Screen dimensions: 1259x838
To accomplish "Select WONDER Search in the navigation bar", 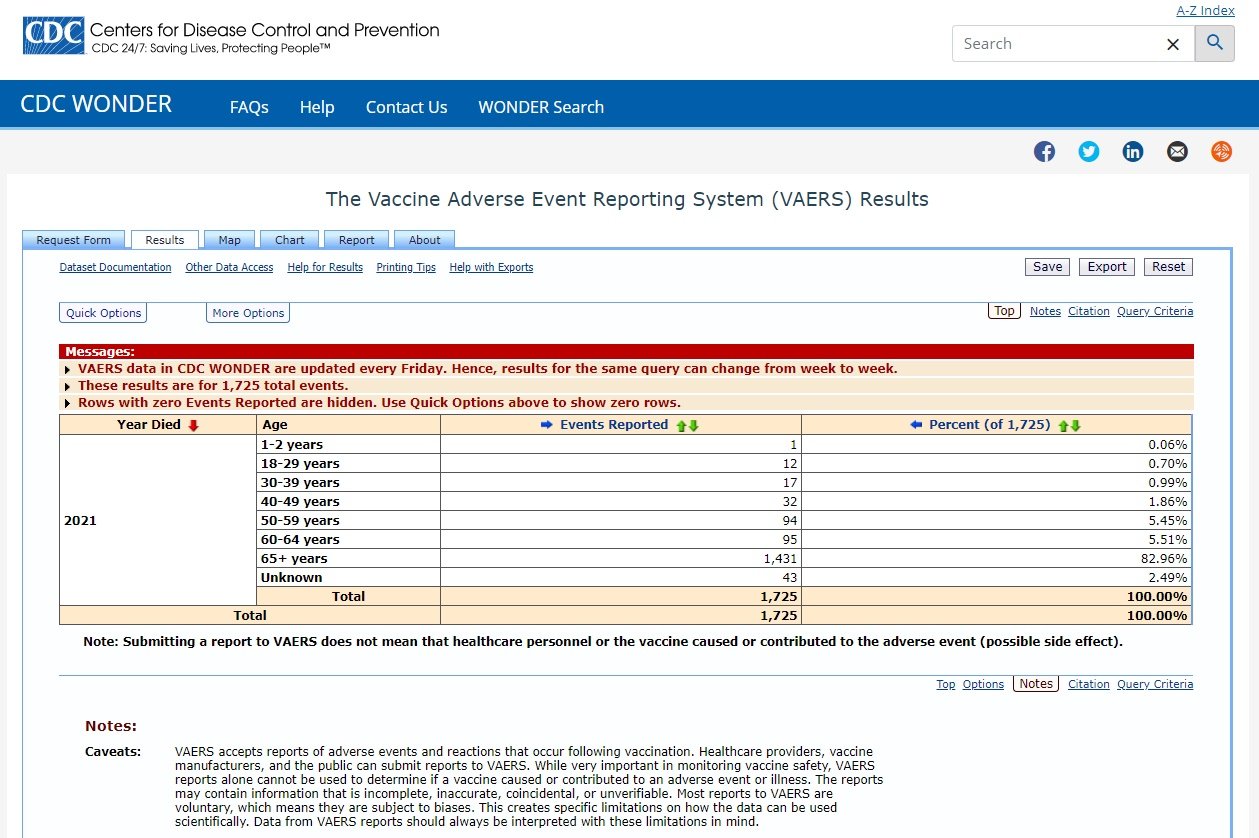I will point(540,107).
